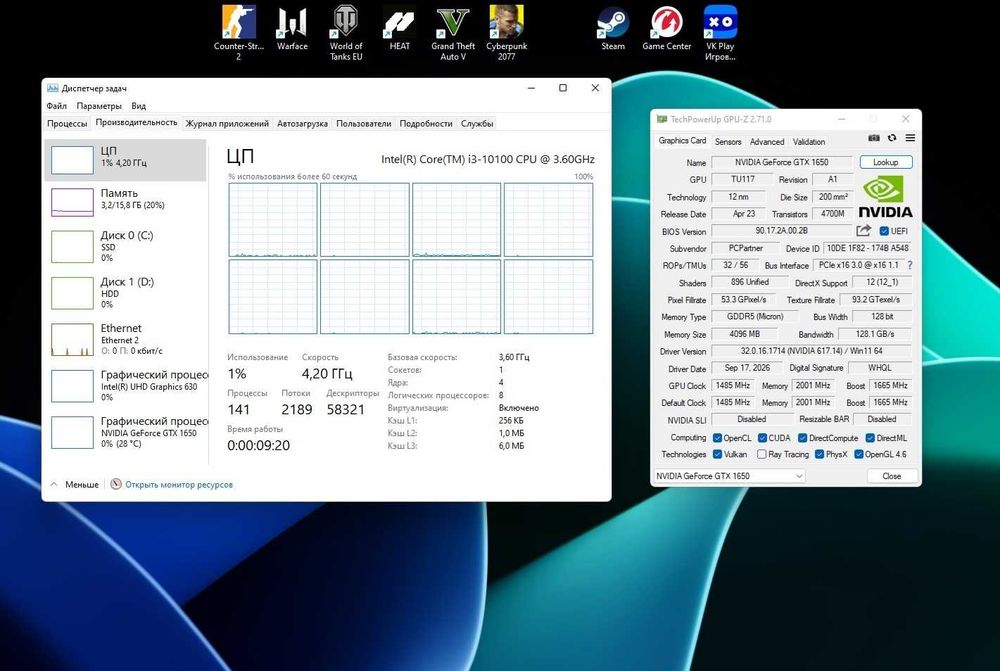This screenshot has height=671, width=1000.
Task: Click the GPU-Z title bar app icon
Action: [661, 119]
